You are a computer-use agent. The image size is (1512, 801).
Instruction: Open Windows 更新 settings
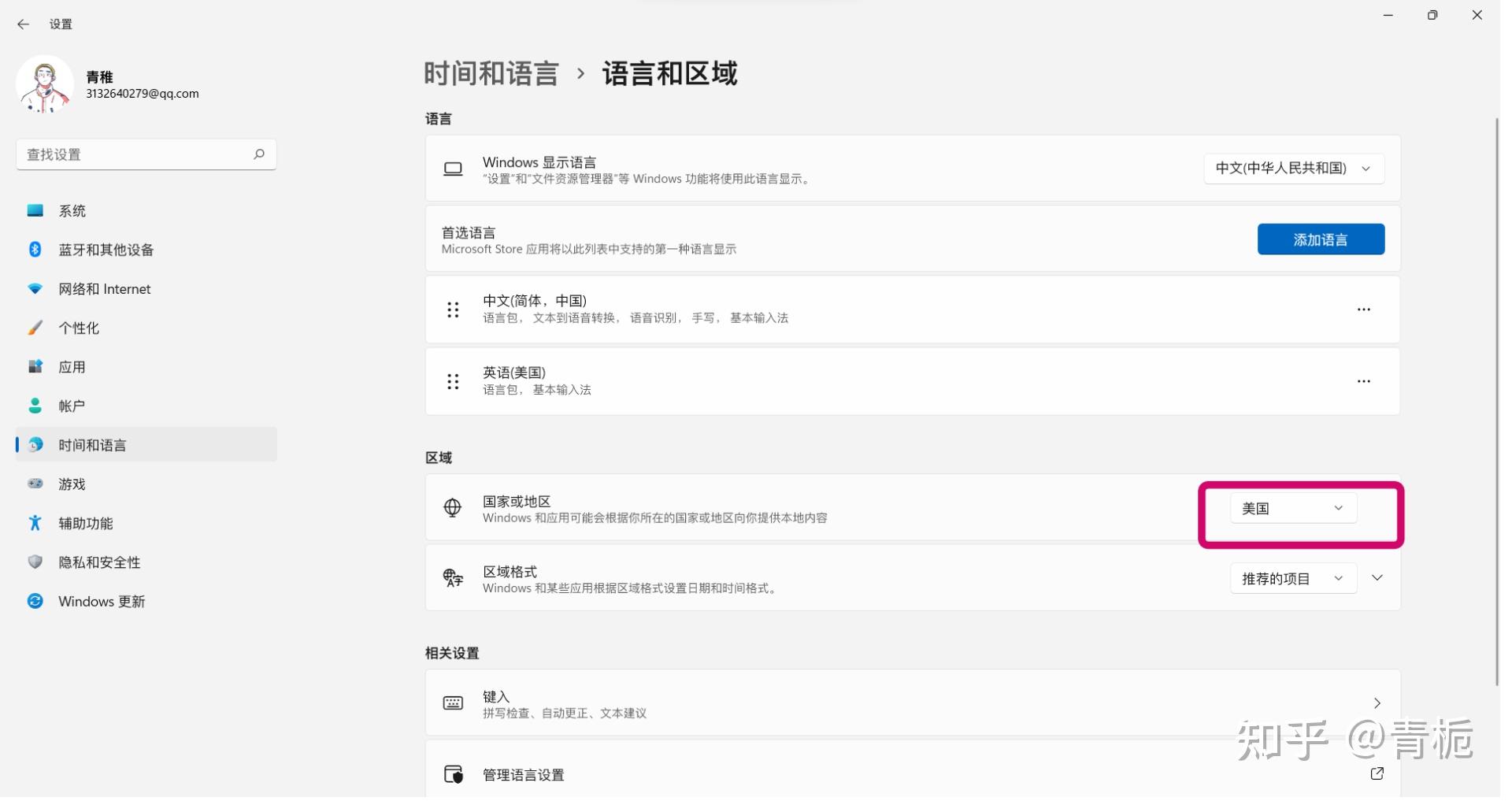pyautogui.click(x=147, y=603)
